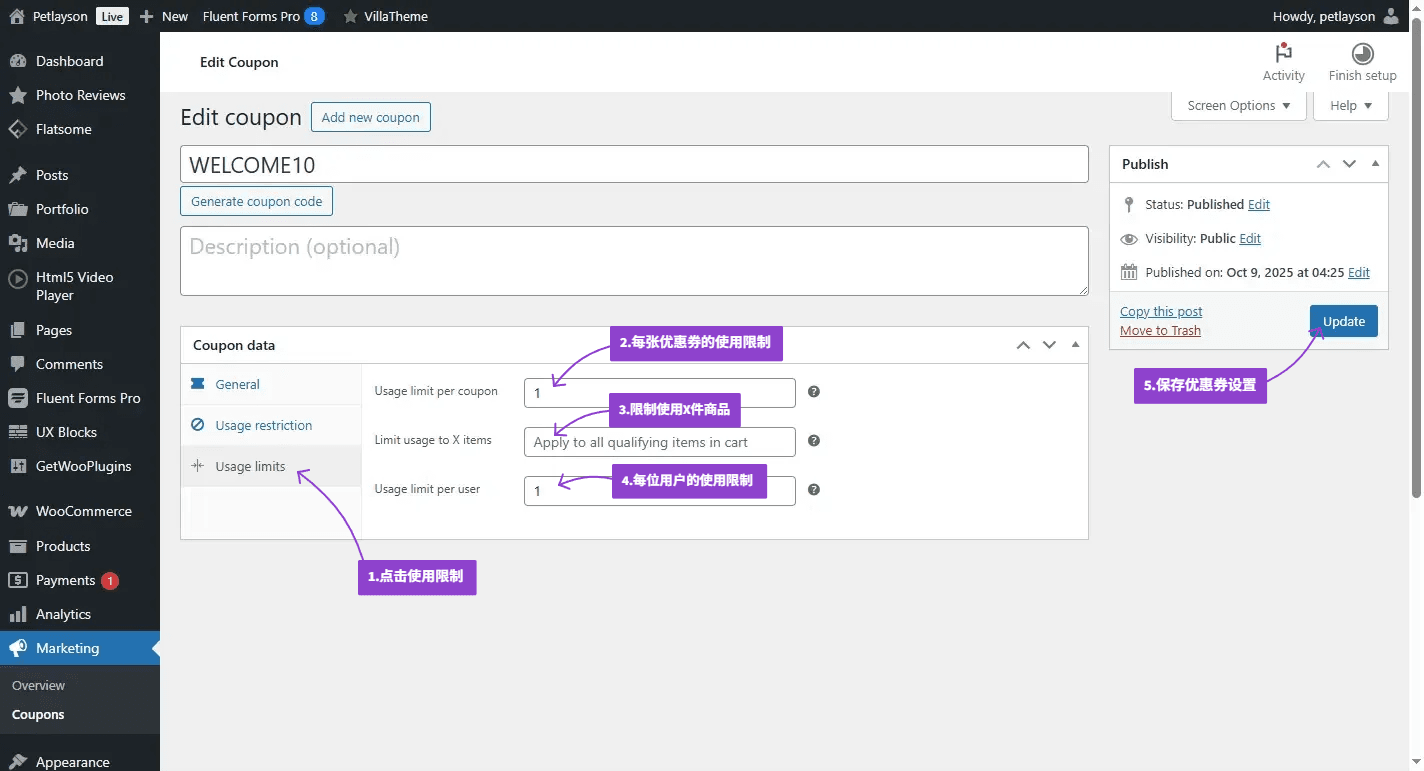Collapse the Coupon data panel toggle arrow

pyautogui.click(x=1075, y=345)
